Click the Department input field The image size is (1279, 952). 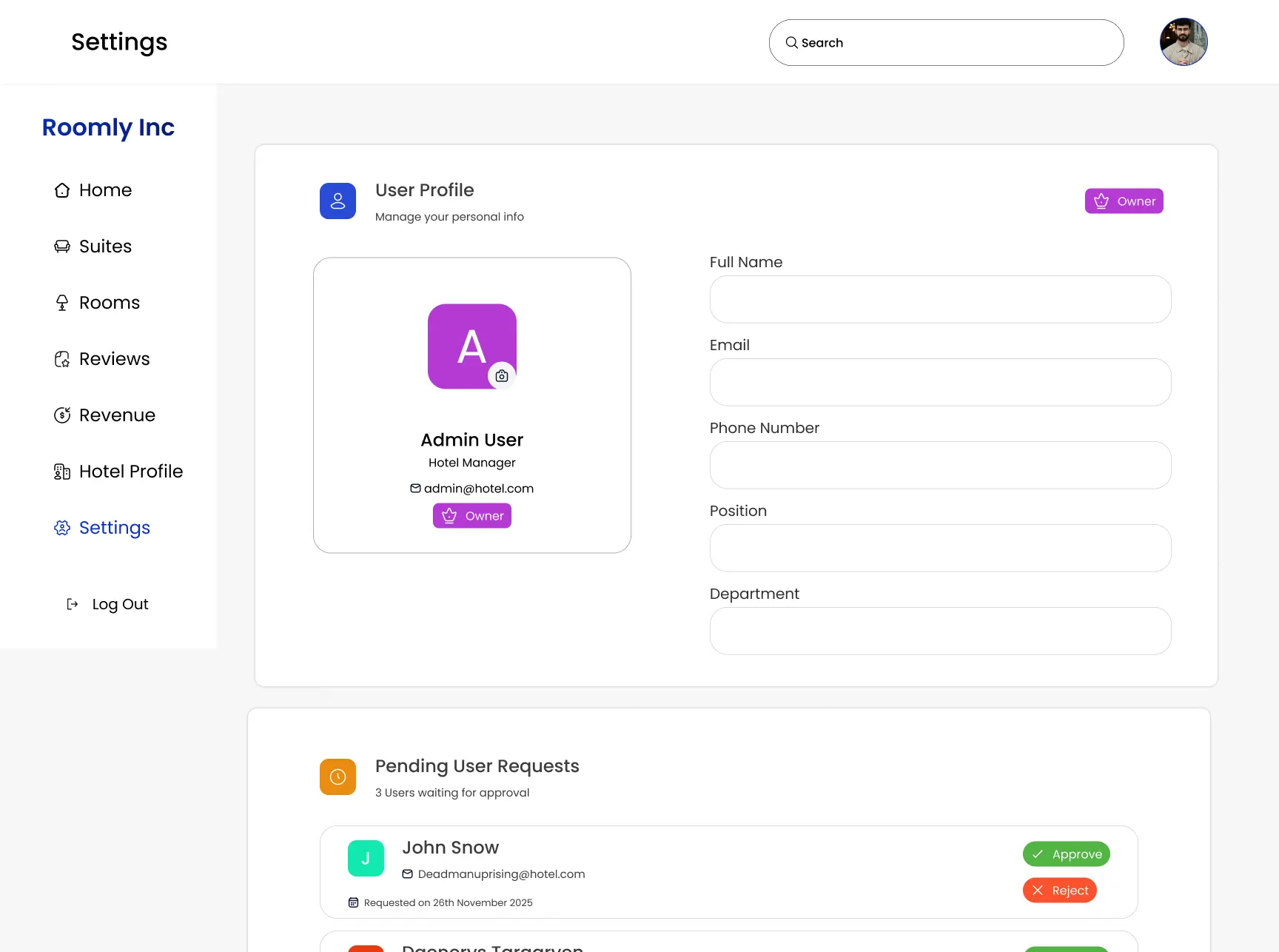coord(941,631)
